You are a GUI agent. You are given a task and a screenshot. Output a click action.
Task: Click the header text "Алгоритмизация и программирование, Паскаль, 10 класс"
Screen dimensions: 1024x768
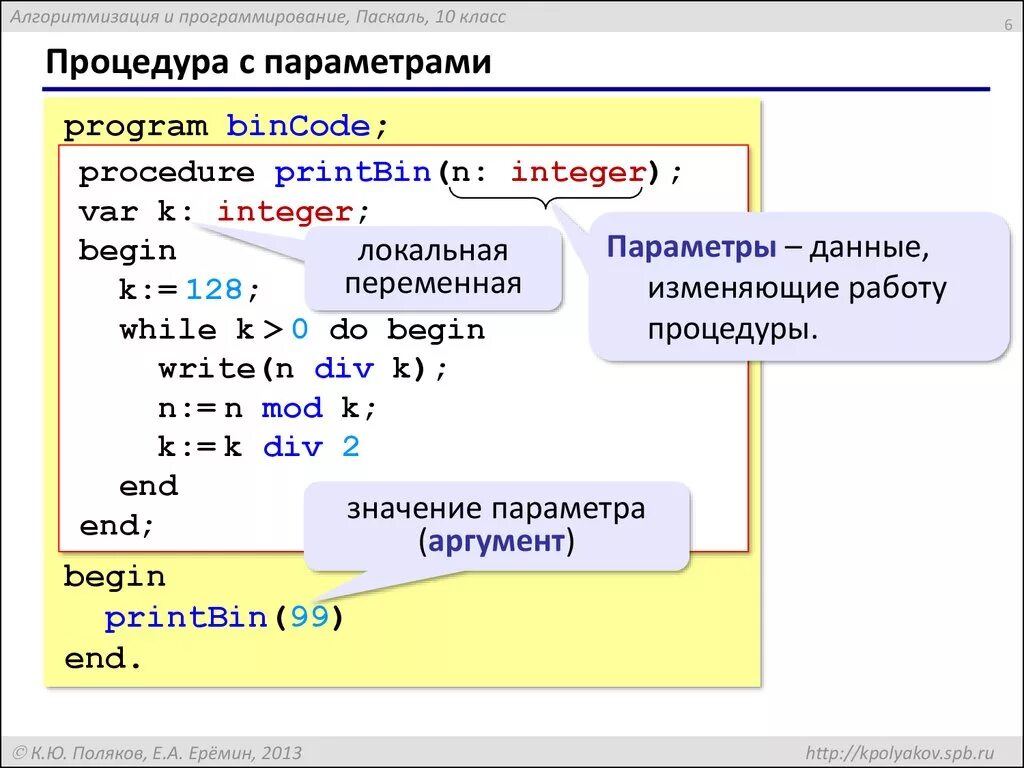coord(257,16)
